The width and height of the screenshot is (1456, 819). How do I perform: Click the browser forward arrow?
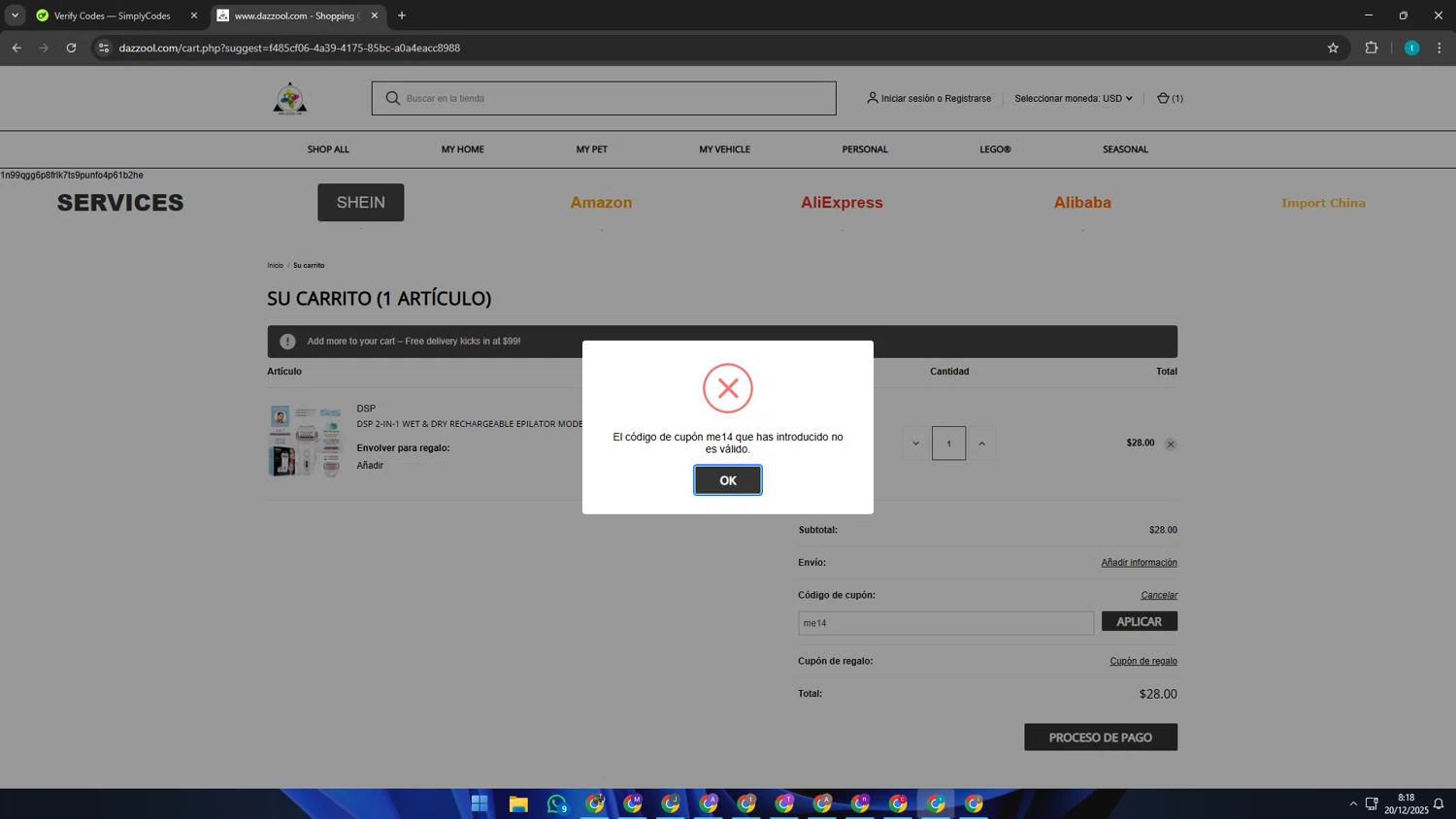(44, 48)
